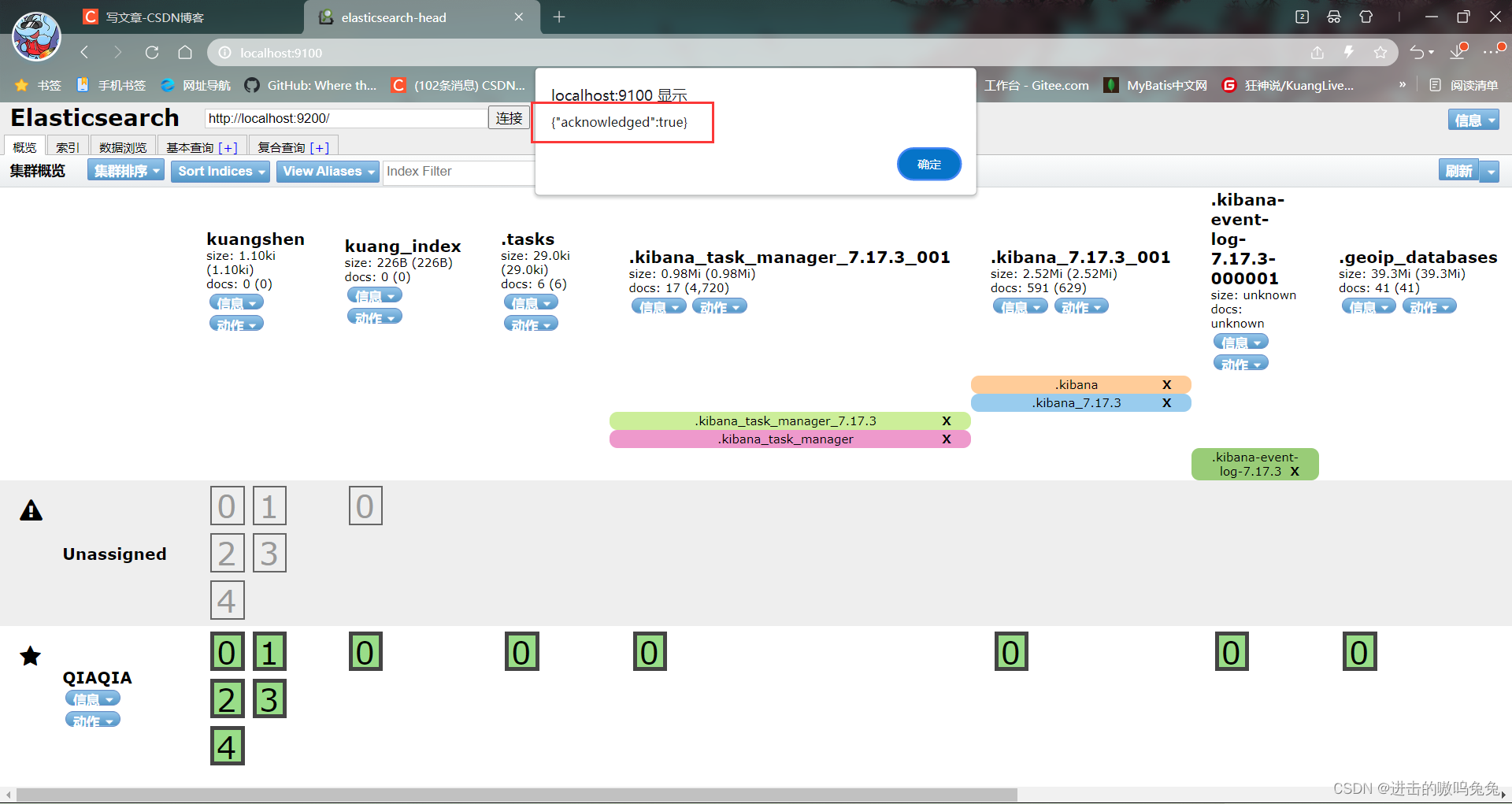Open the 集群排序 dropdown

coord(126,171)
